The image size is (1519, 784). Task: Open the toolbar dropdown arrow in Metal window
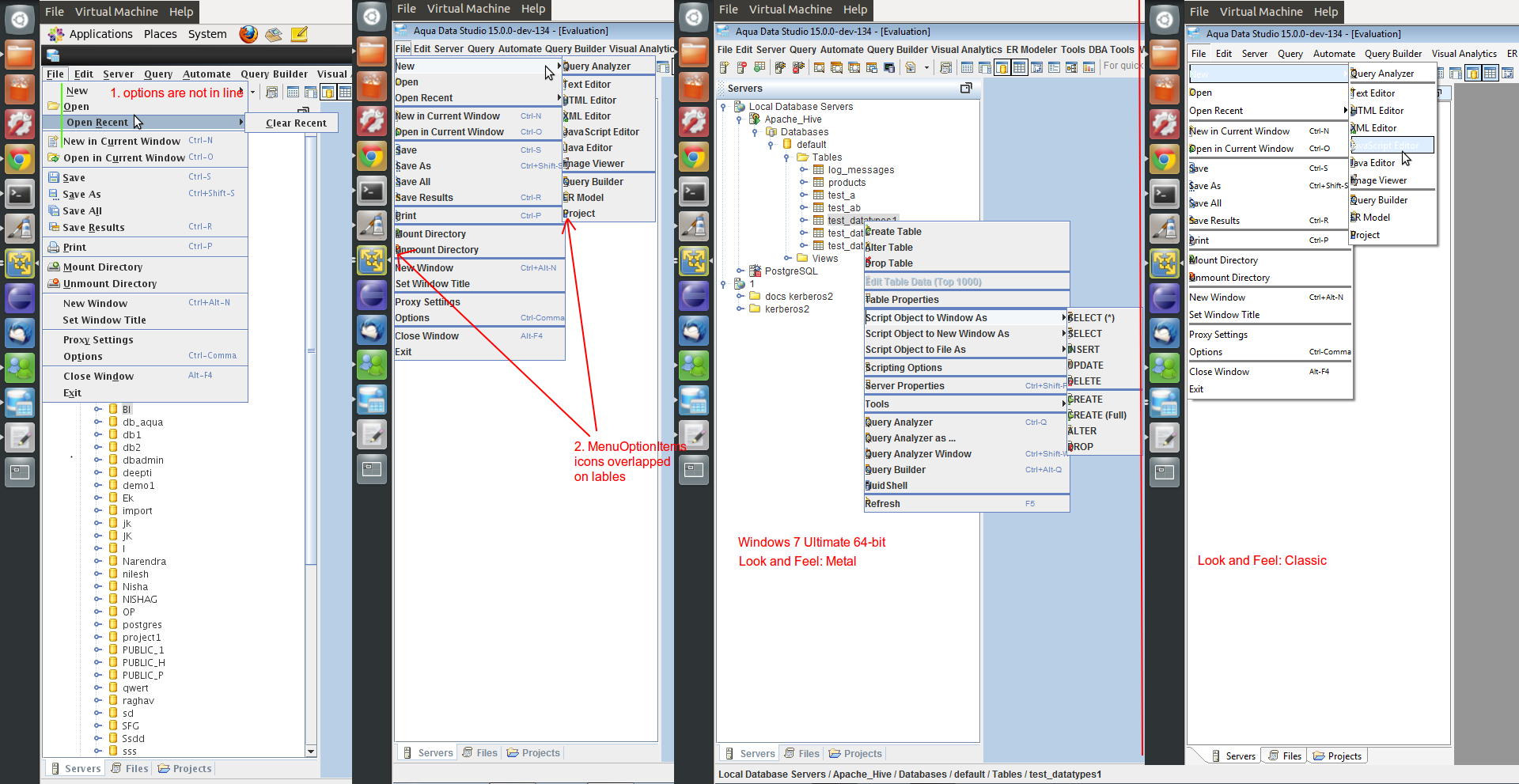pyautogui.click(x=926, y=68)
